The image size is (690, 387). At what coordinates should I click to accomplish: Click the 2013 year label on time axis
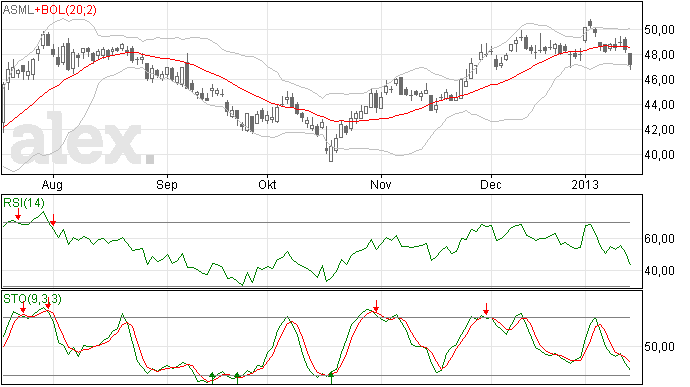[585, 184]
